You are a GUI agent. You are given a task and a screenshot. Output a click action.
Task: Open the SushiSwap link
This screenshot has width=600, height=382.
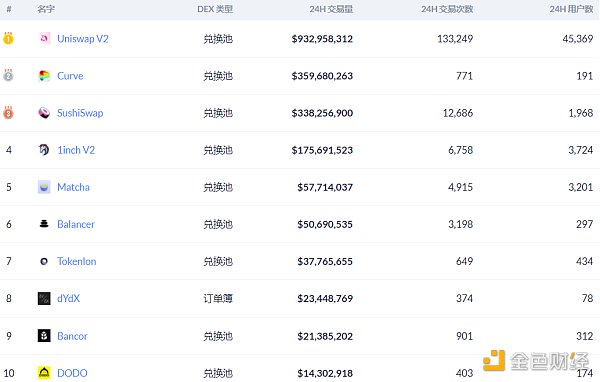(80, 113)
